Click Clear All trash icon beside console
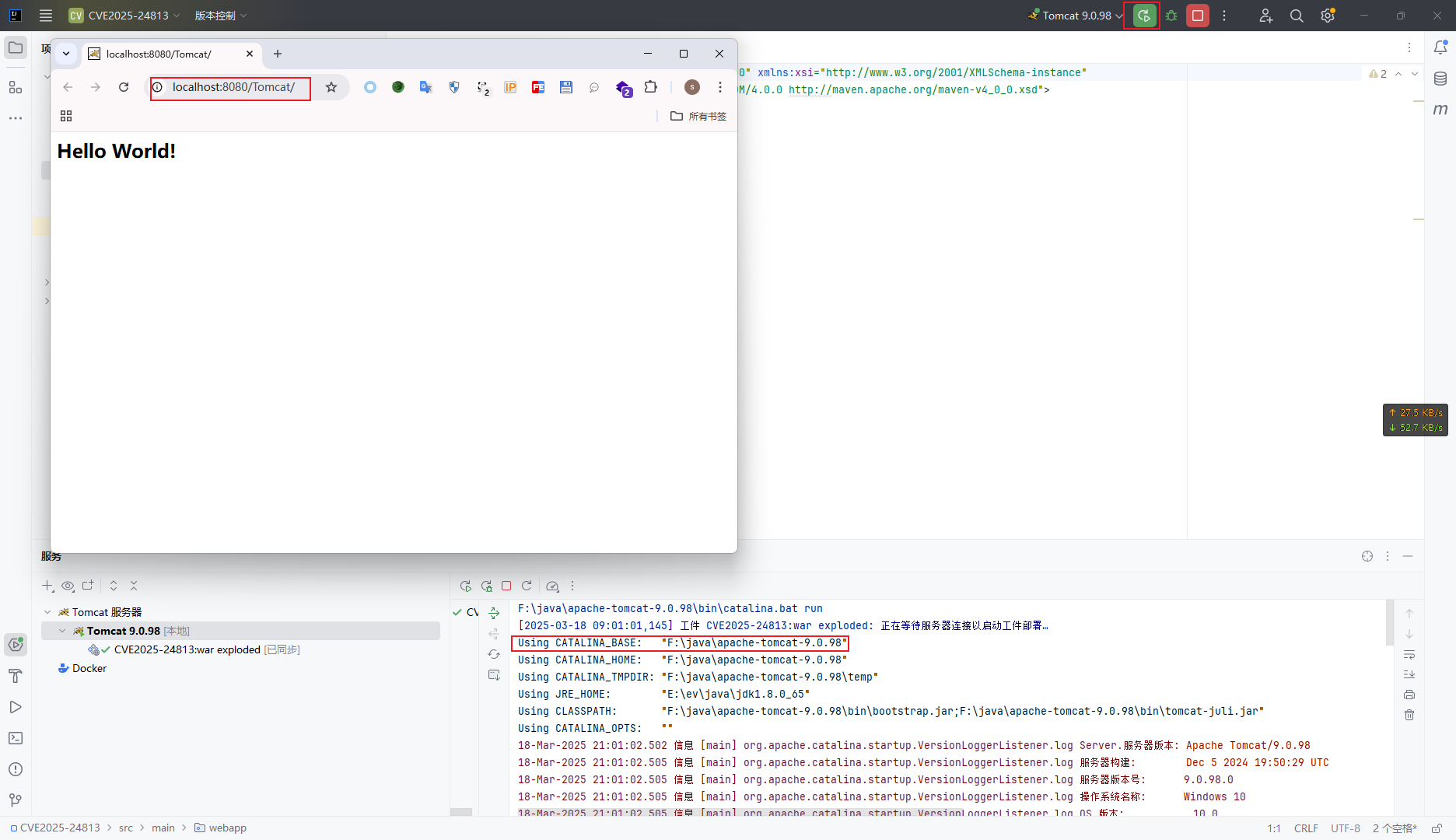The height and width of the screenshot is (840, 1456). (1409, 715)
